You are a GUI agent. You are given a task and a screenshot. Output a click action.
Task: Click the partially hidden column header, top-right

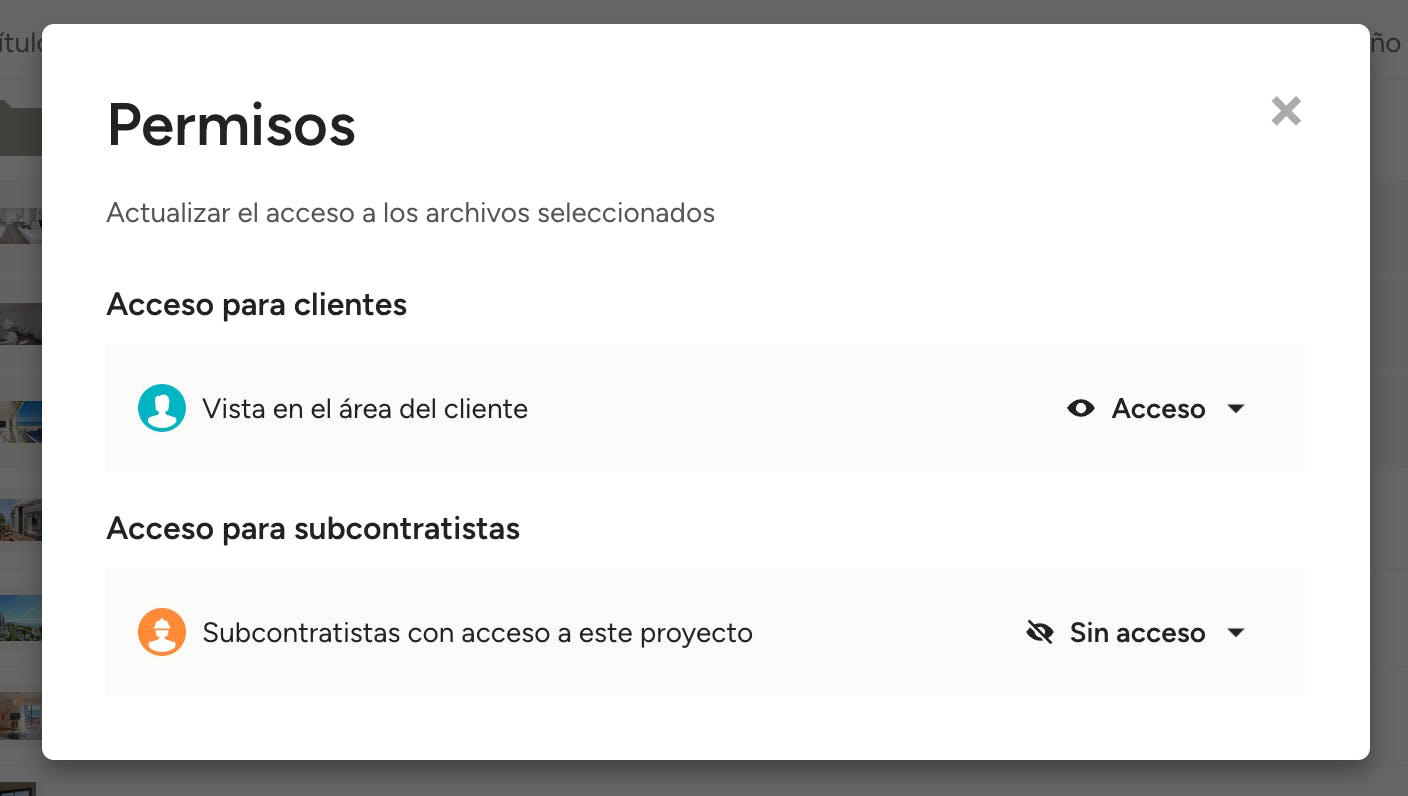point(1388,43)
